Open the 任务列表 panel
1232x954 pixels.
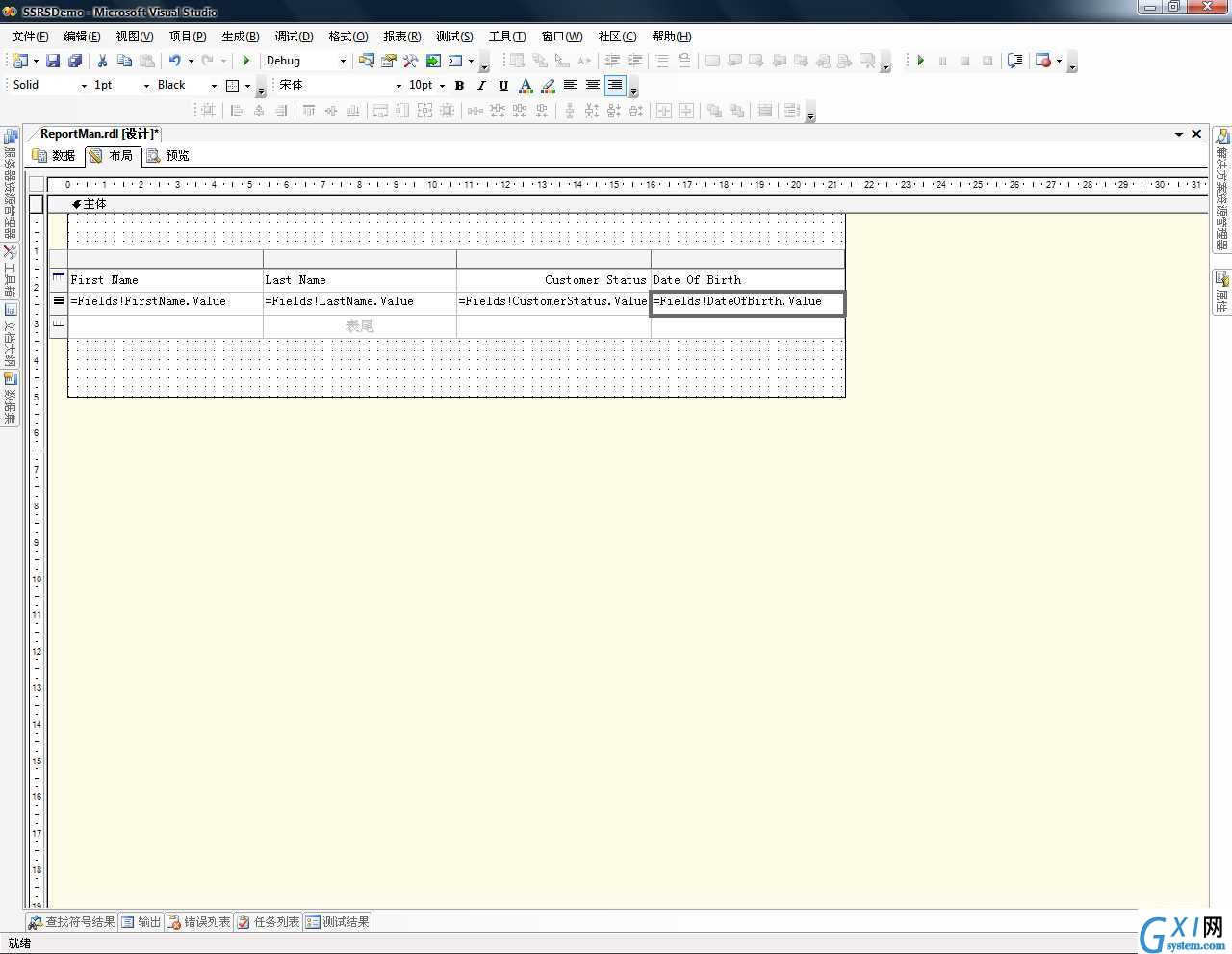[269, 922]
